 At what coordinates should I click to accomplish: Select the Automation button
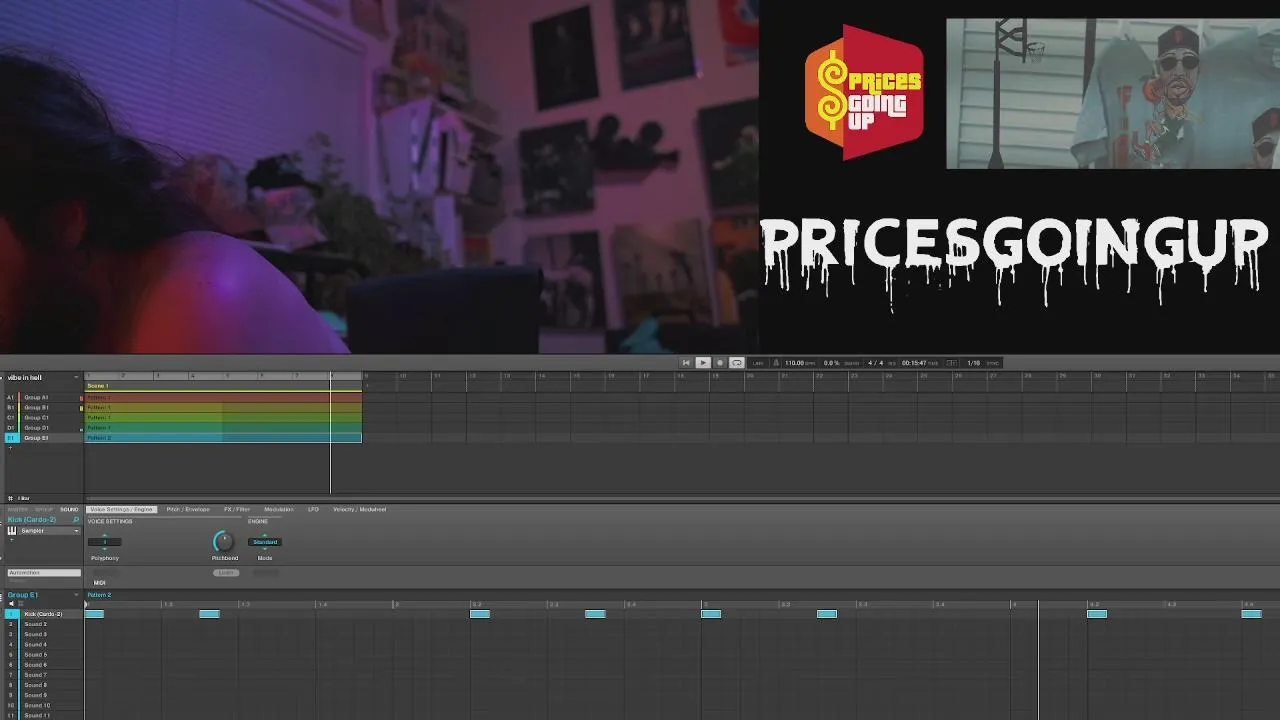(x=44, y=573)
